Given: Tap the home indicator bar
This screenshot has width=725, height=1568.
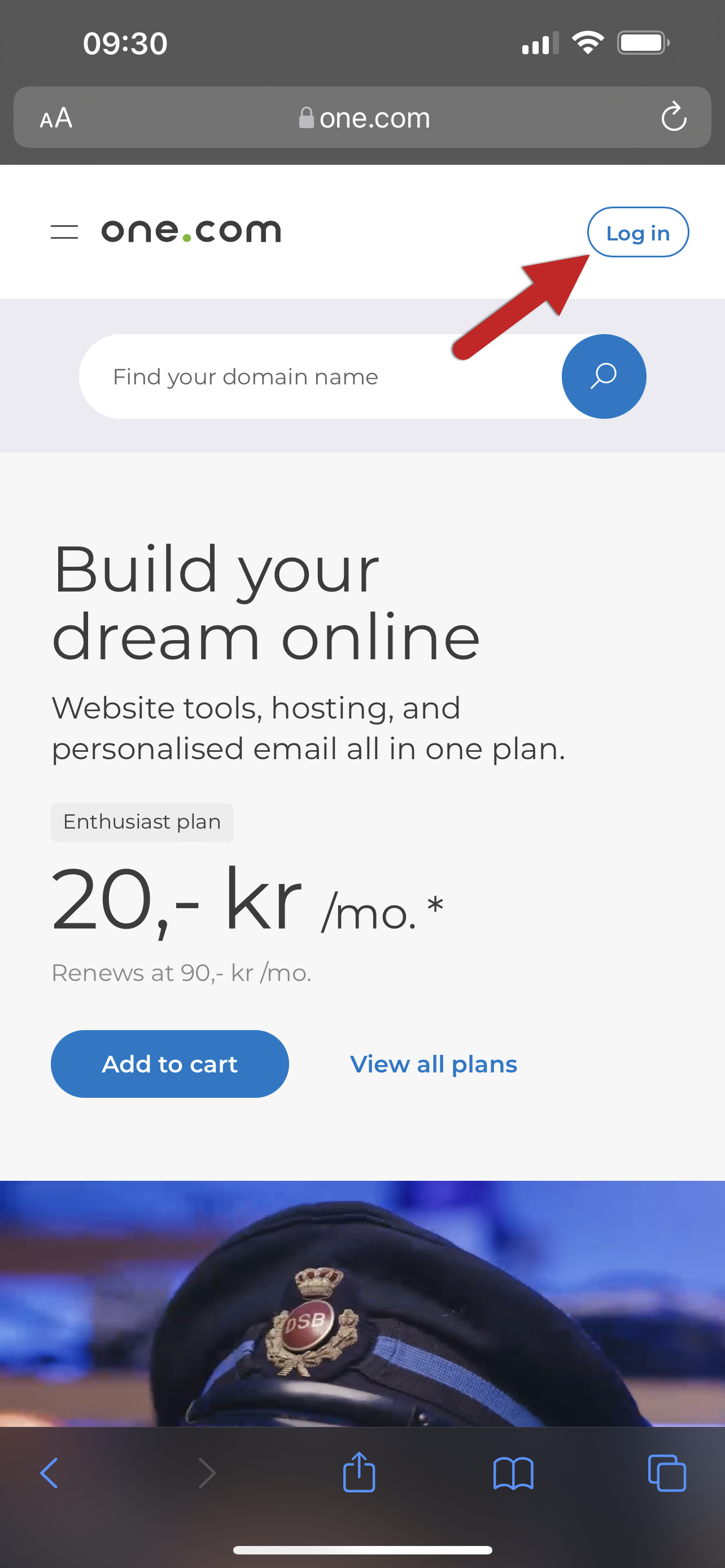Looking at the screenshot, I should (x=362, y=1550).
